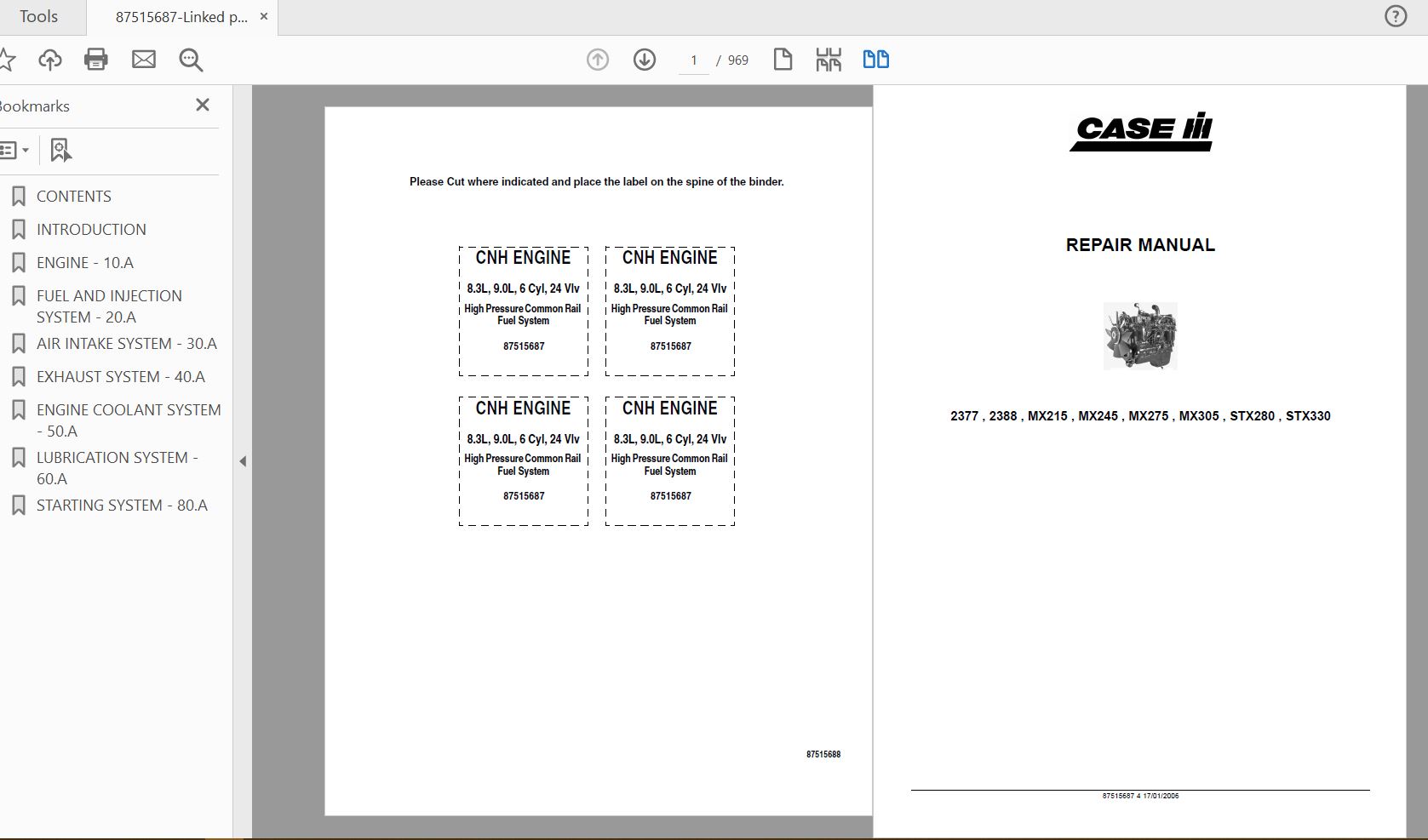Open LUBRICATION SYSTEM - 60.A bookmark

(x=118, y=468)
